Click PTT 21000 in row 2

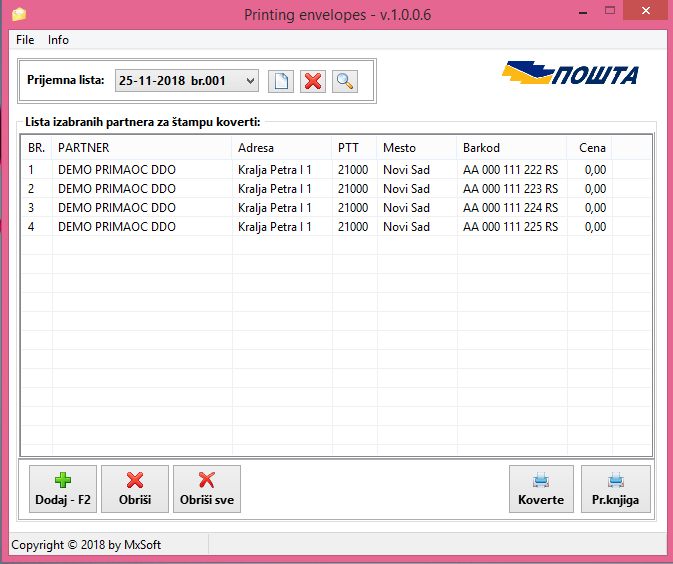point(353,189)
